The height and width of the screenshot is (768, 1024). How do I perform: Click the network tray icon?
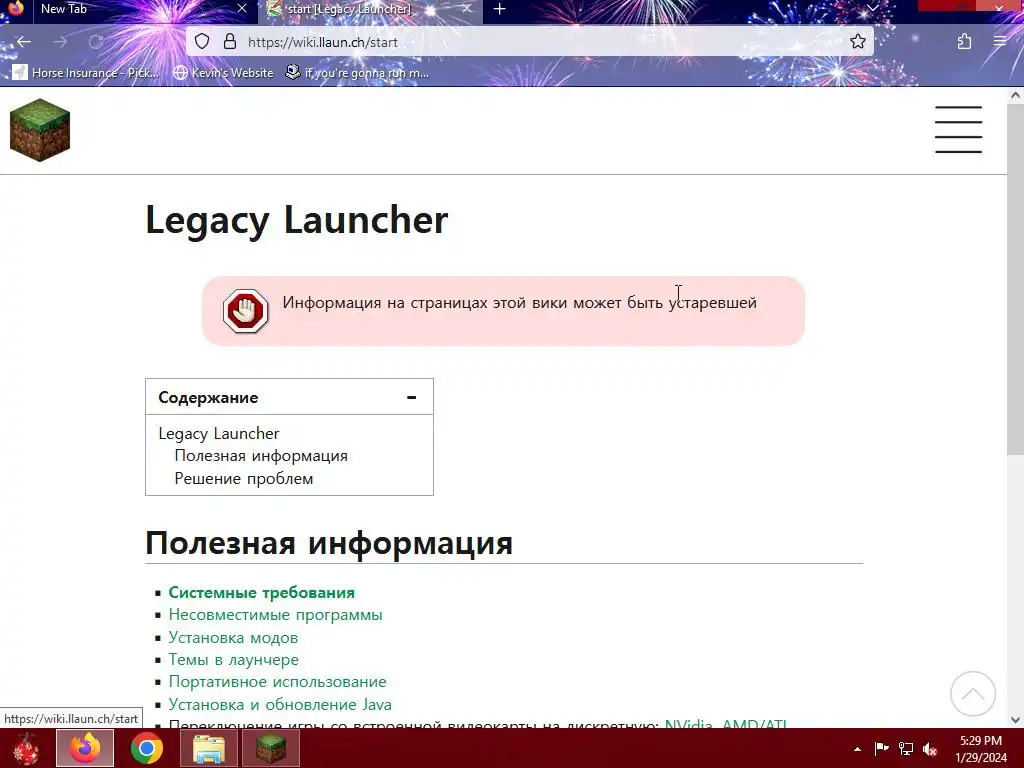coord(906,748)
